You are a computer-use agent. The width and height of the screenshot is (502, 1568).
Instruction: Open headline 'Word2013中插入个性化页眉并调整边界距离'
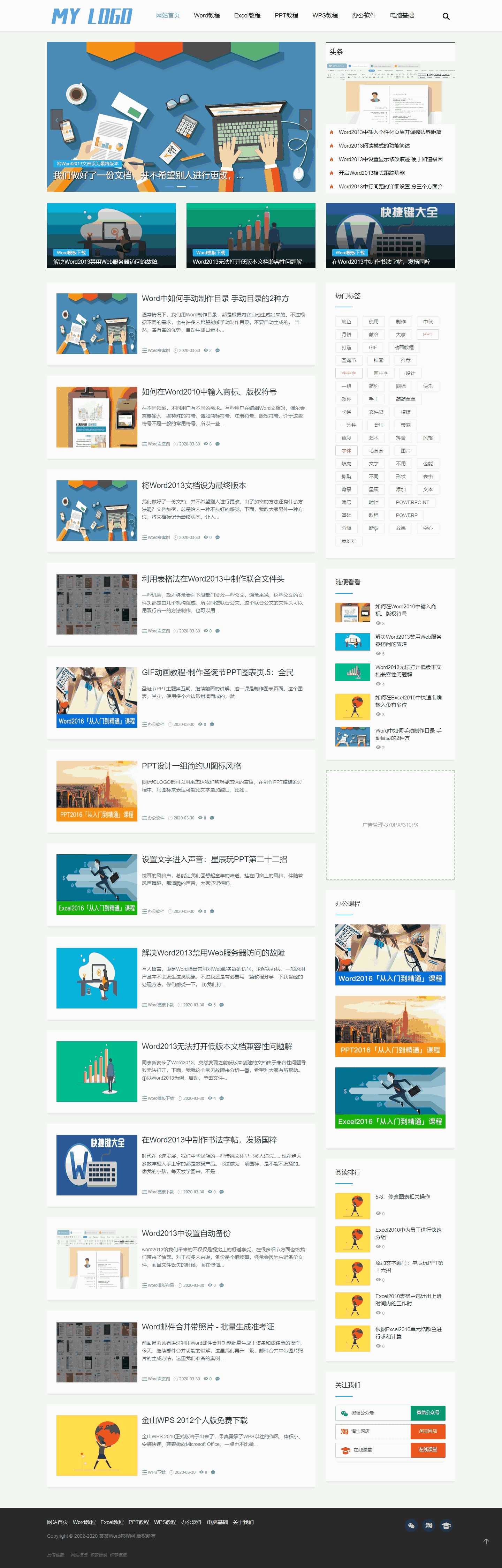[x=390, y=132]
